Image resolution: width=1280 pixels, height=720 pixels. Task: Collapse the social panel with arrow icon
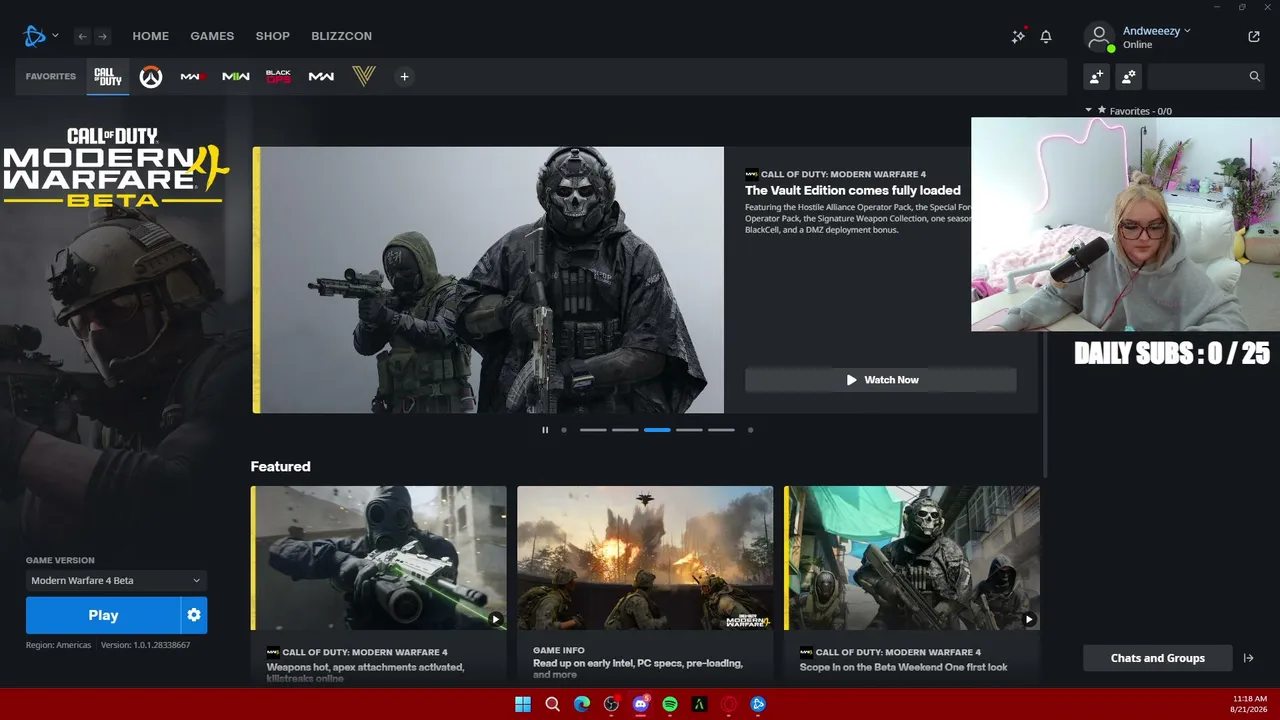pos(1248,658)
